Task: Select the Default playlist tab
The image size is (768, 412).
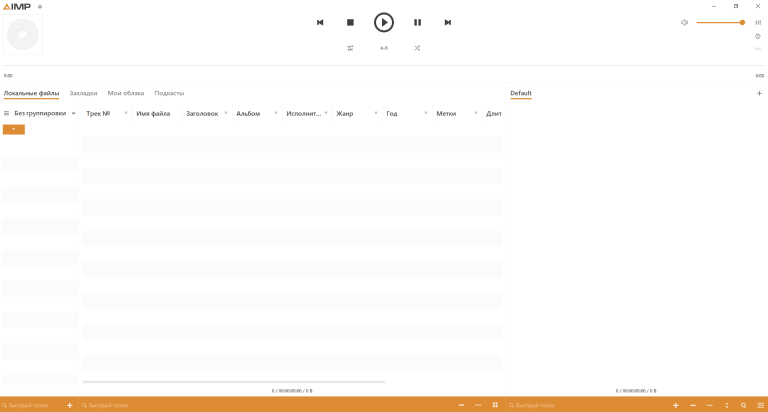Action: (521, 93)
